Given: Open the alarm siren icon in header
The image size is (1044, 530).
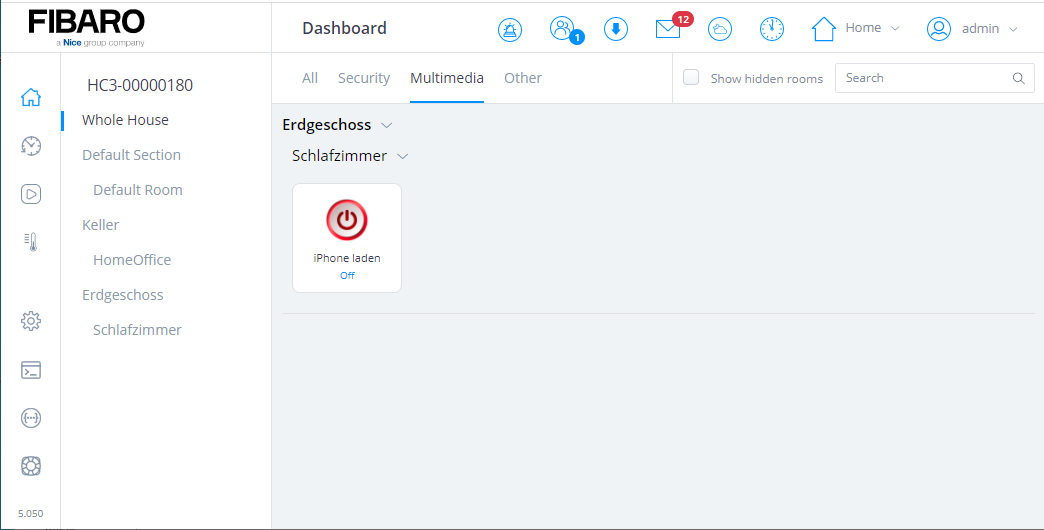Looking at the screenshot, I should coord(510,29).
